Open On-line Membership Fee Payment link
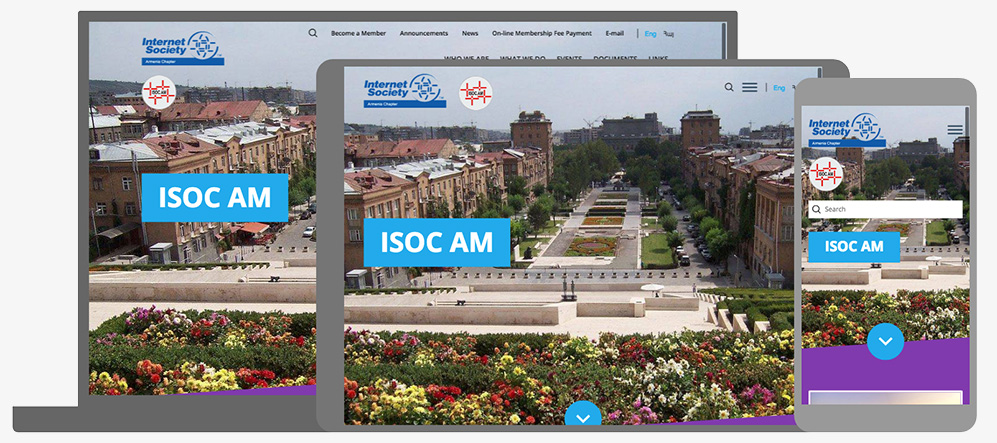 (x=542, y=33)
